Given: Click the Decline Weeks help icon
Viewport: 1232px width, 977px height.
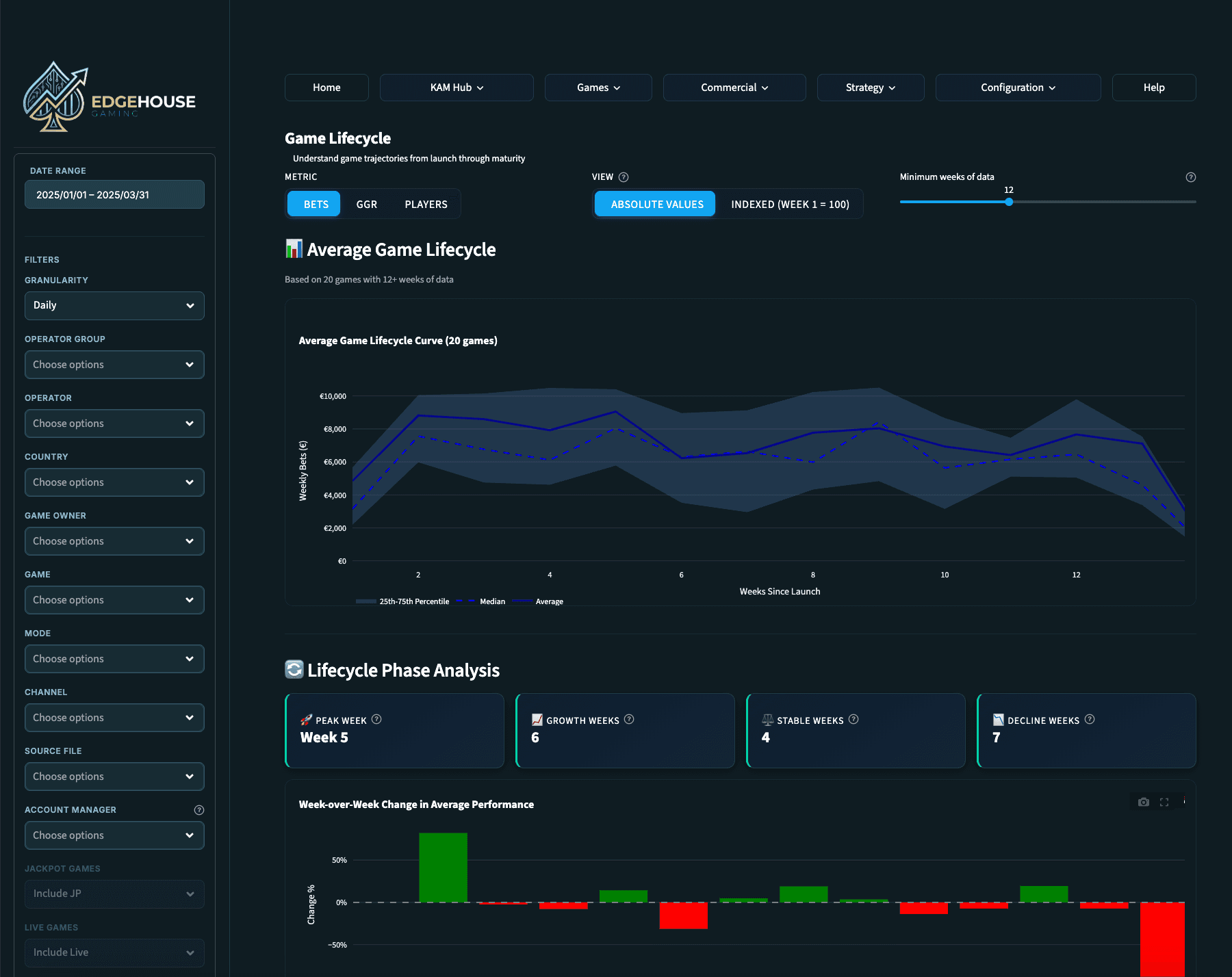Looking at the screenshot, I should point(1090,719).
